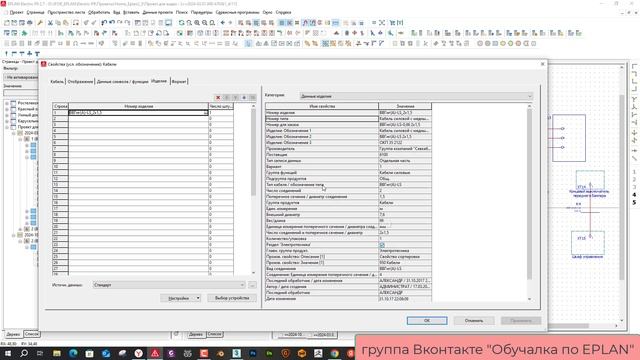The height and width of the screenshot is (360, 640).
Task: Click the parts table vertical scrollbar
Action: [x=253, y=188]
